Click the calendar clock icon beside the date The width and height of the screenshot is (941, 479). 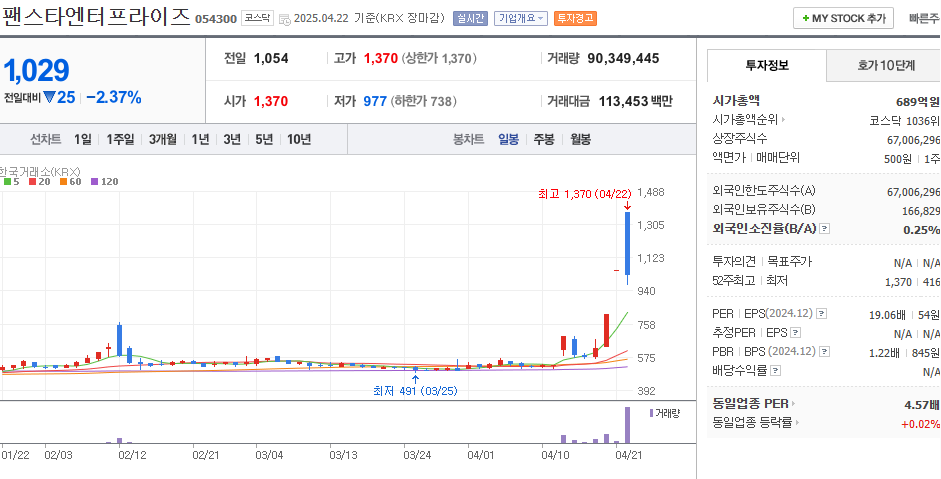coord(285,19)
